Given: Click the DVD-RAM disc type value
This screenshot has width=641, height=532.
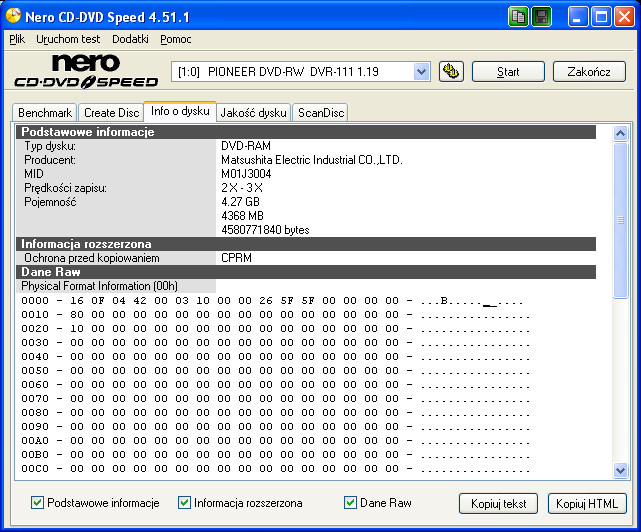Looking at the screenshot, I should [246, 146].
